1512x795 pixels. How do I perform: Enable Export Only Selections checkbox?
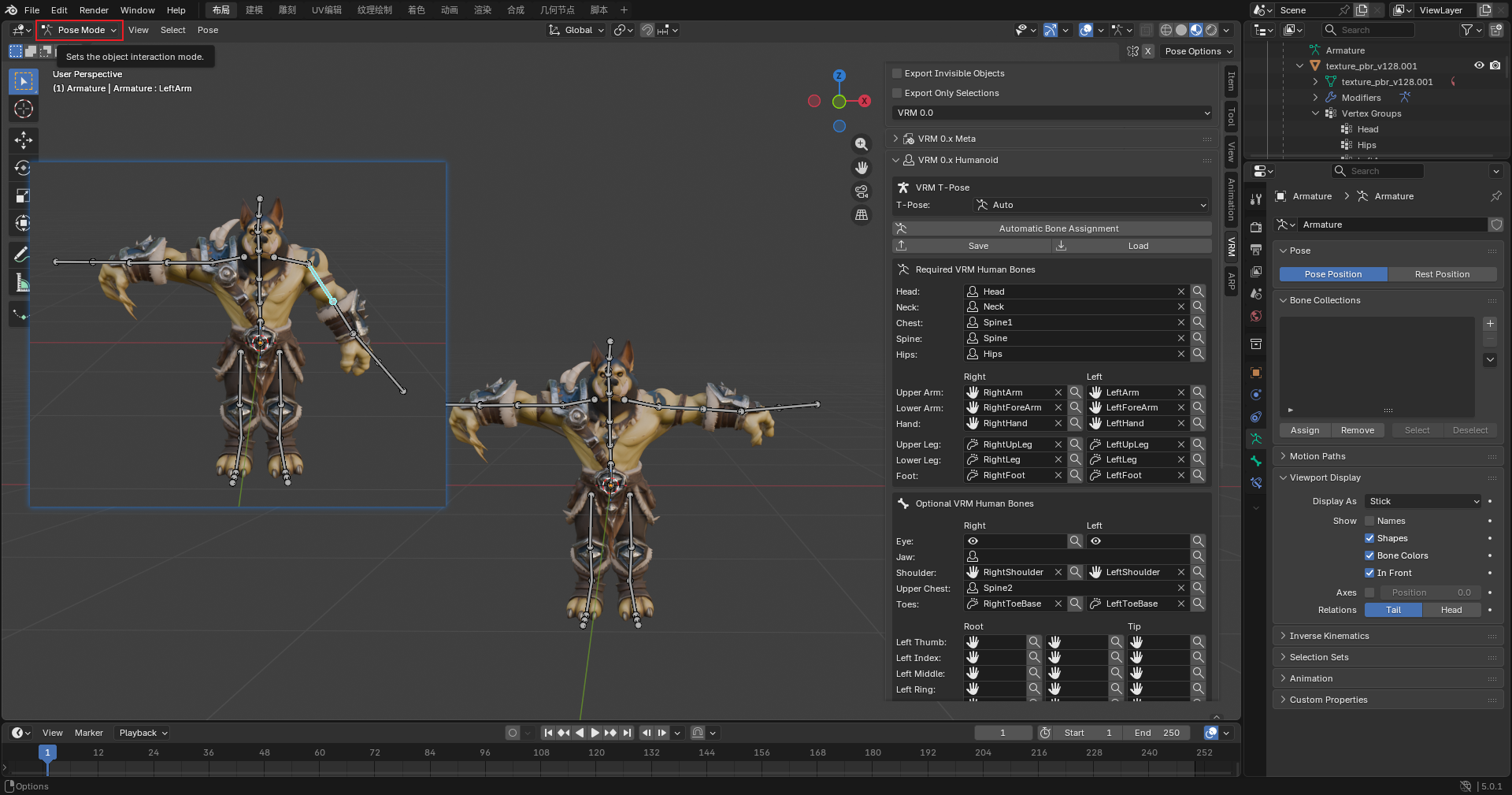(x=897, y=93)
